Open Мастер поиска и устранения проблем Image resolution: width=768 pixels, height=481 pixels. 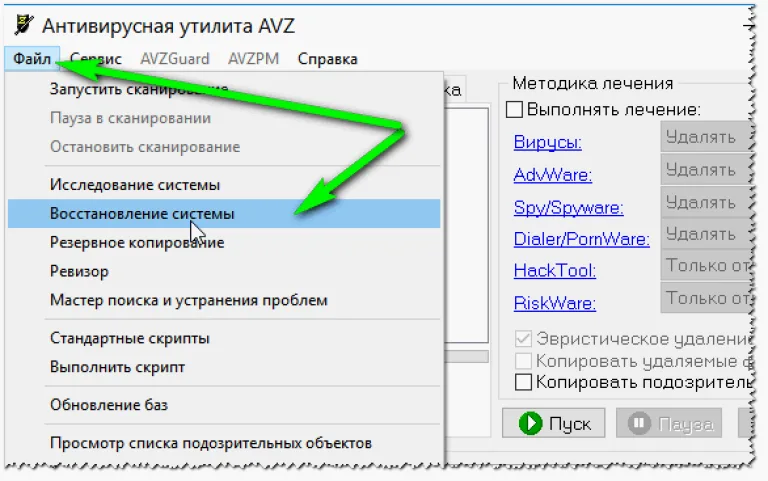pos(224,300)
